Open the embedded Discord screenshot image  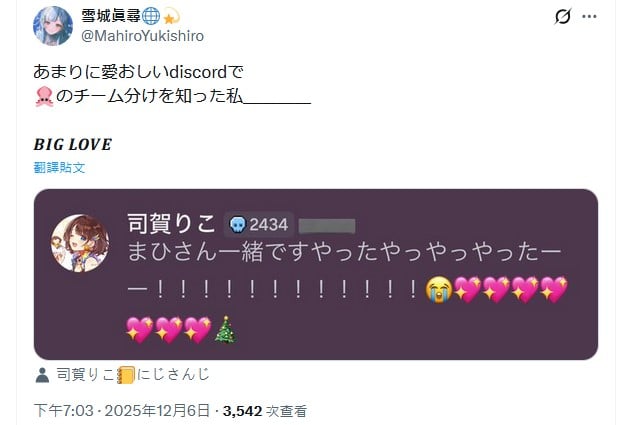(x=316, y=275)
